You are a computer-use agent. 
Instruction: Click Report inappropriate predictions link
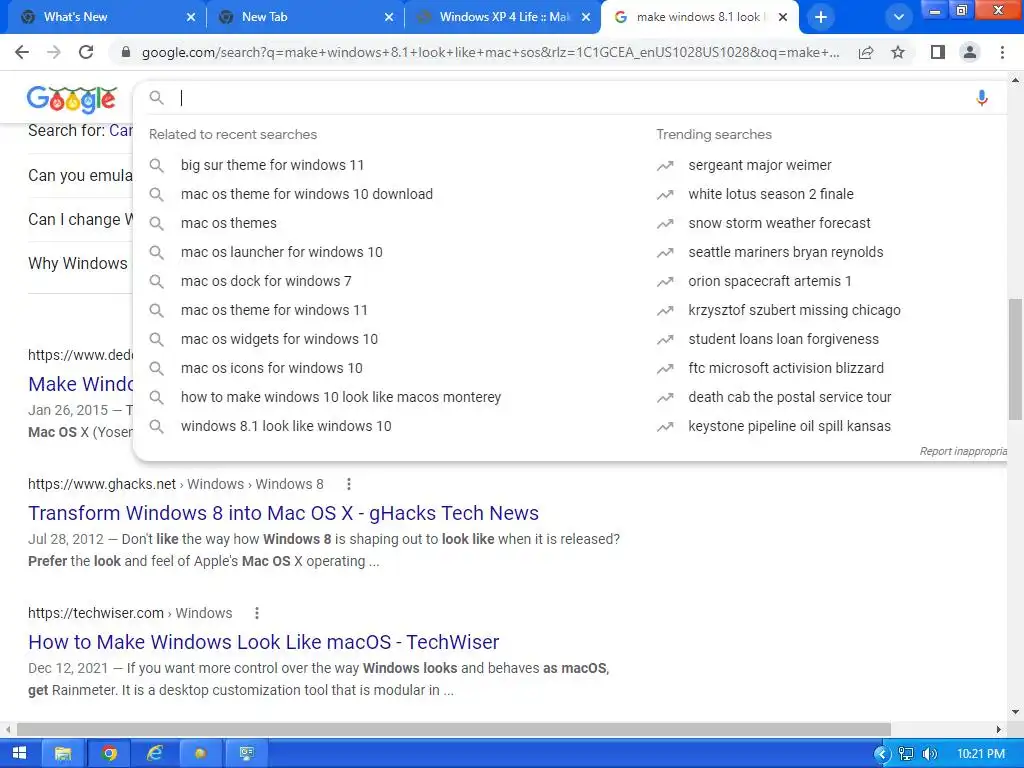click(x=963, y=451)
